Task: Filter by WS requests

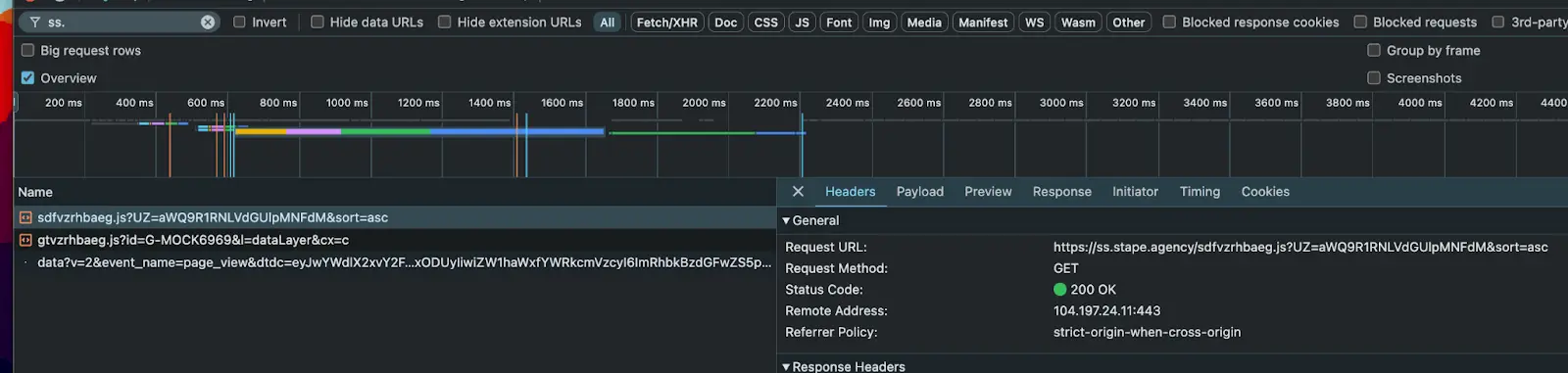Action: (1035, 22)
